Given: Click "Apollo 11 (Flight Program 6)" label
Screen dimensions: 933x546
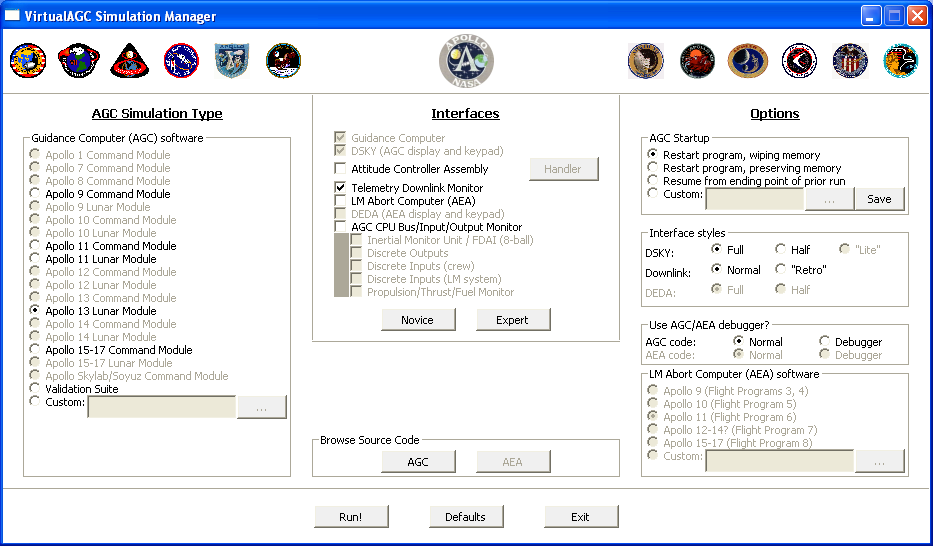Looking at the screenshot, I should [730, 417].
